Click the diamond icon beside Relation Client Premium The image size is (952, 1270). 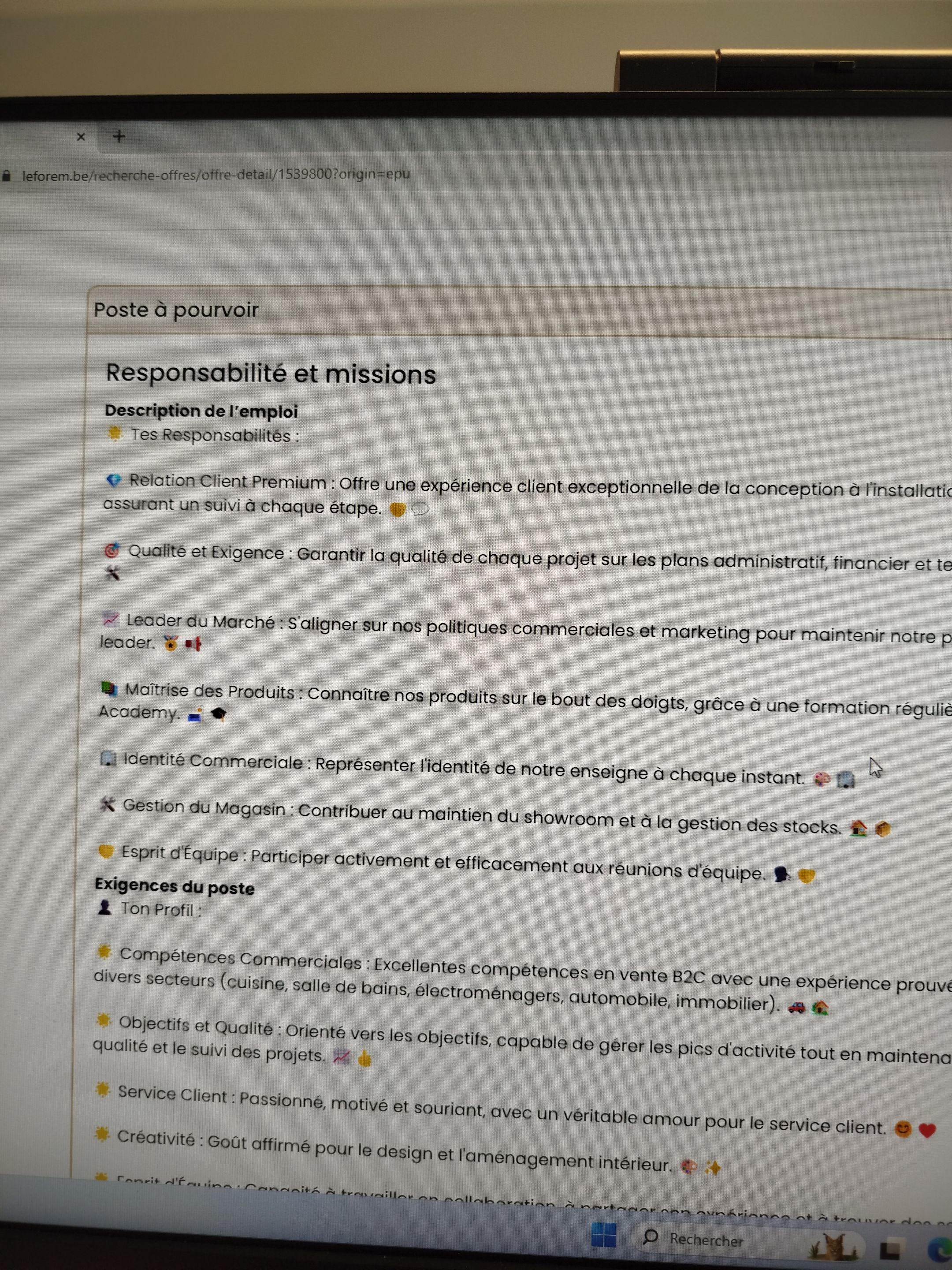114,480
